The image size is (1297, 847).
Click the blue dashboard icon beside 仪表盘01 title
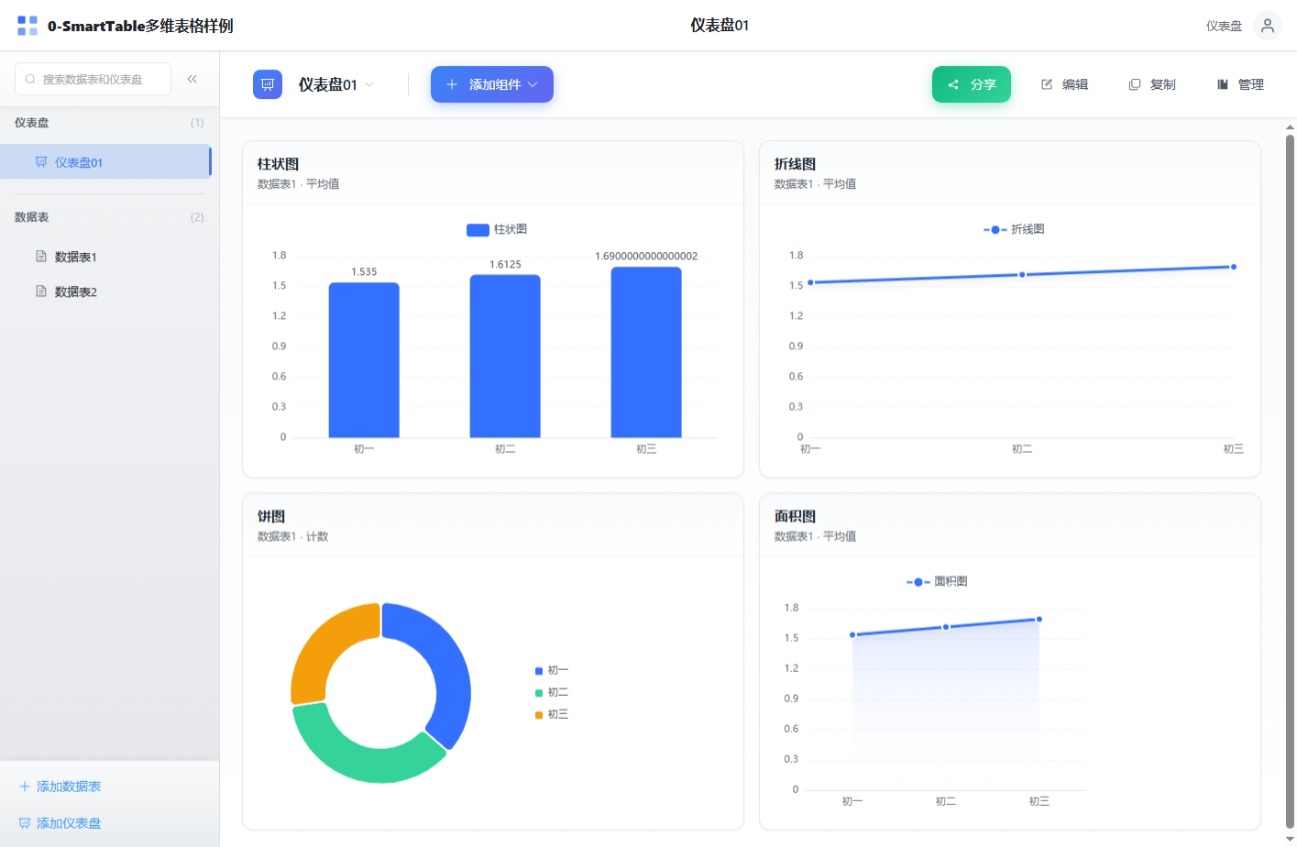click(267, 85)
